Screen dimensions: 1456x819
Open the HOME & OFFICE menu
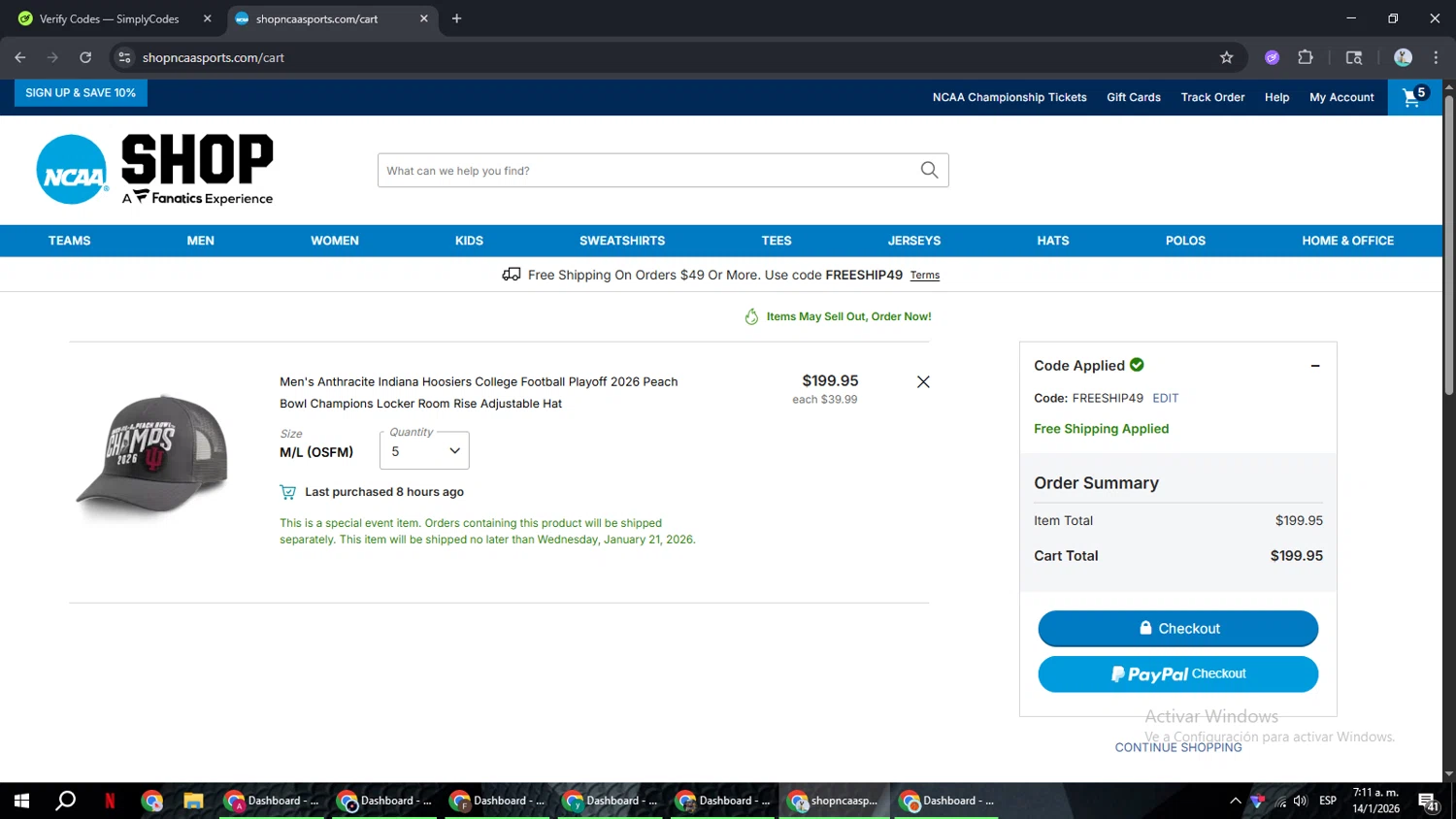click(1348, 241)
